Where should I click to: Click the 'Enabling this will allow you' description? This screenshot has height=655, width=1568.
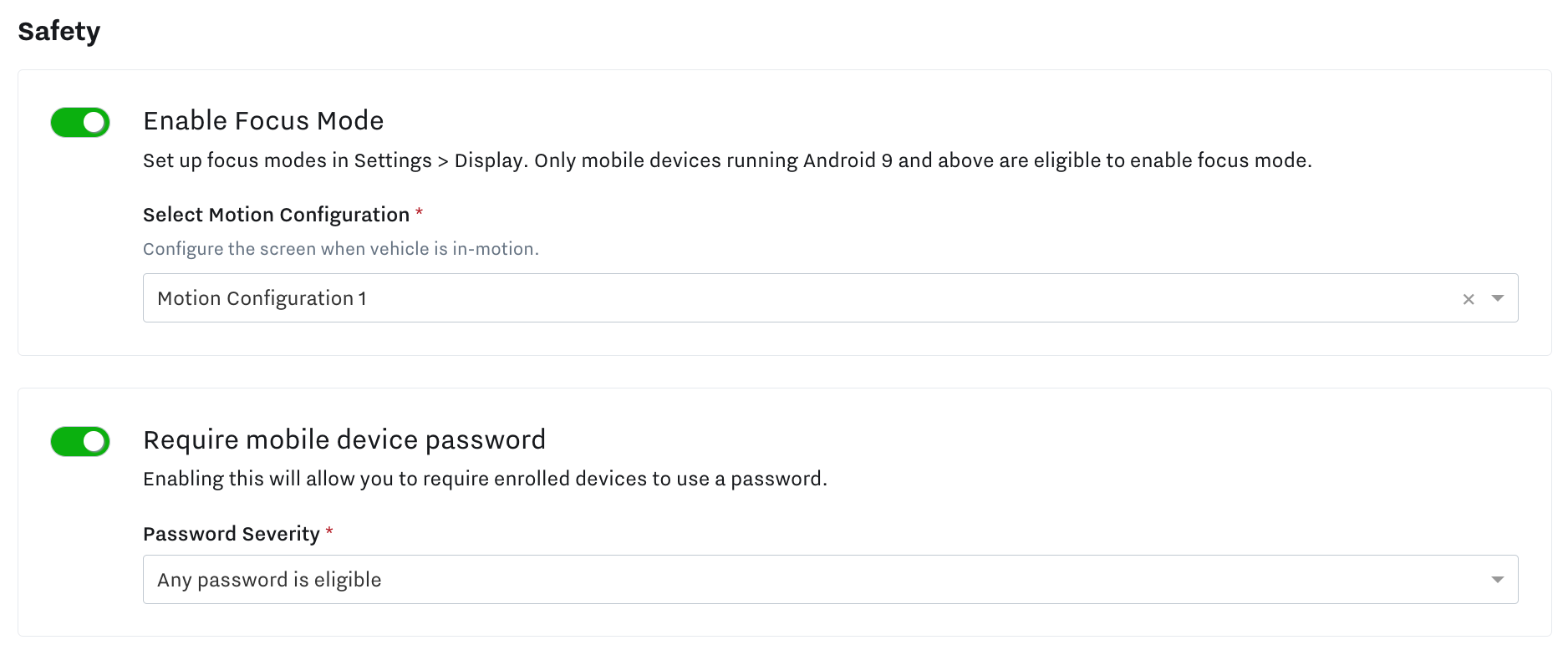[485, 479]
